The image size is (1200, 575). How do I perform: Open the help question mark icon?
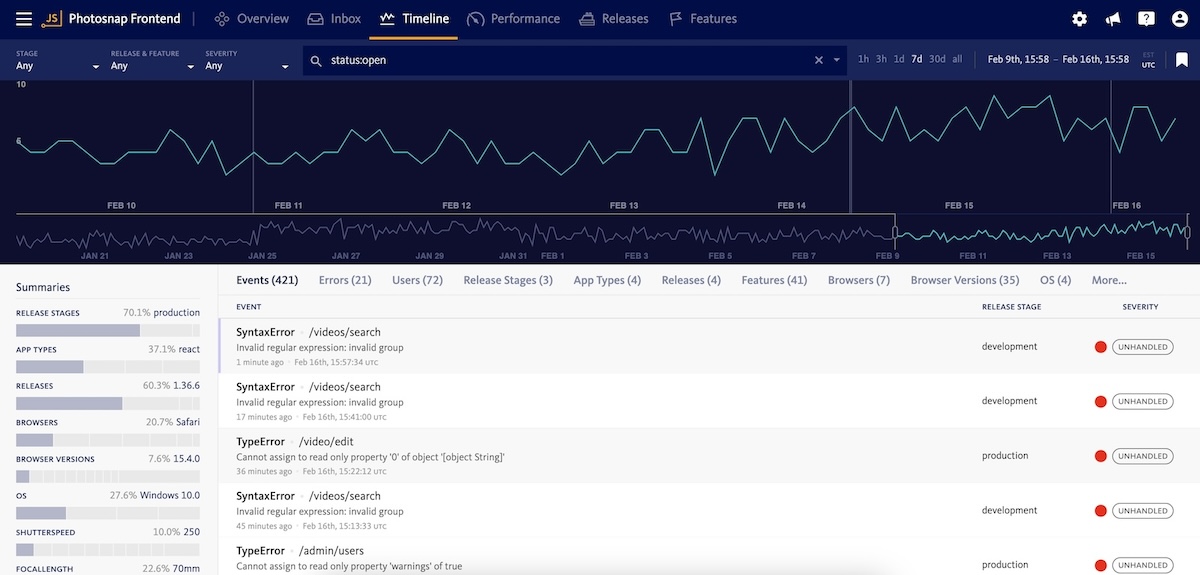pos(1146,19)
